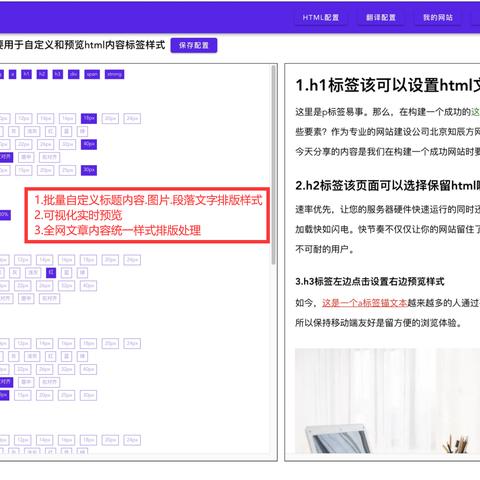Select the 'a' tag chip
Screen dimensions: 480x480
click(x=12, y=74)
